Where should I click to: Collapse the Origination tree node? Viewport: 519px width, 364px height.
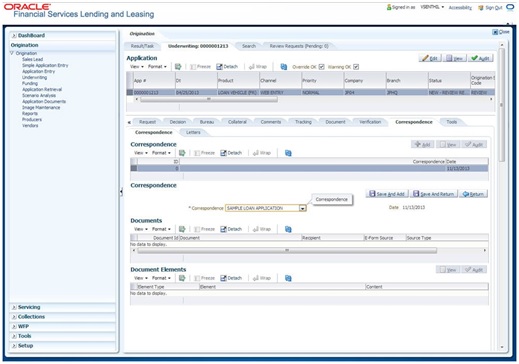(x=12, y=53)
